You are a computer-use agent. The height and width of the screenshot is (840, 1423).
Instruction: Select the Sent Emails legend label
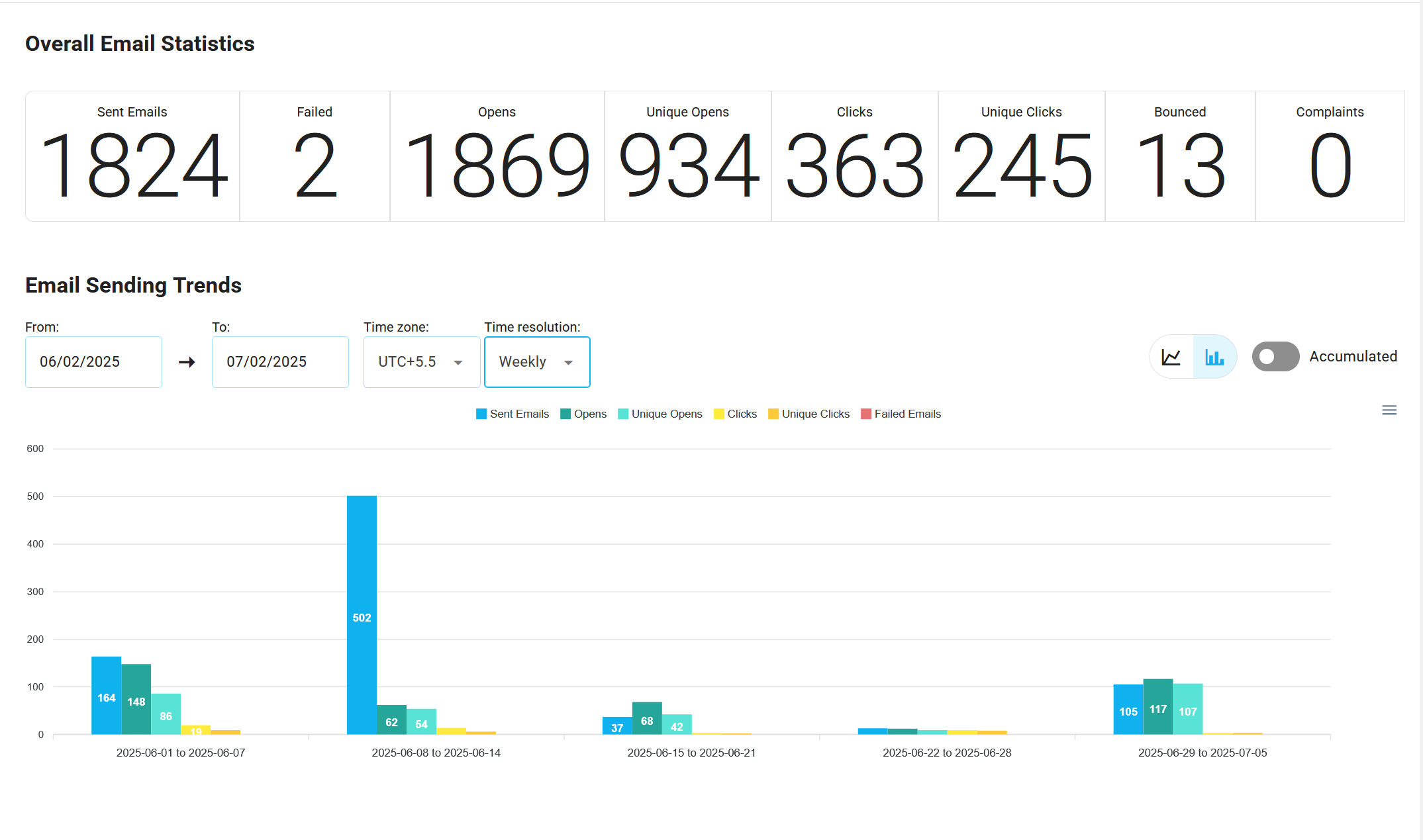[x=519, y=414]
